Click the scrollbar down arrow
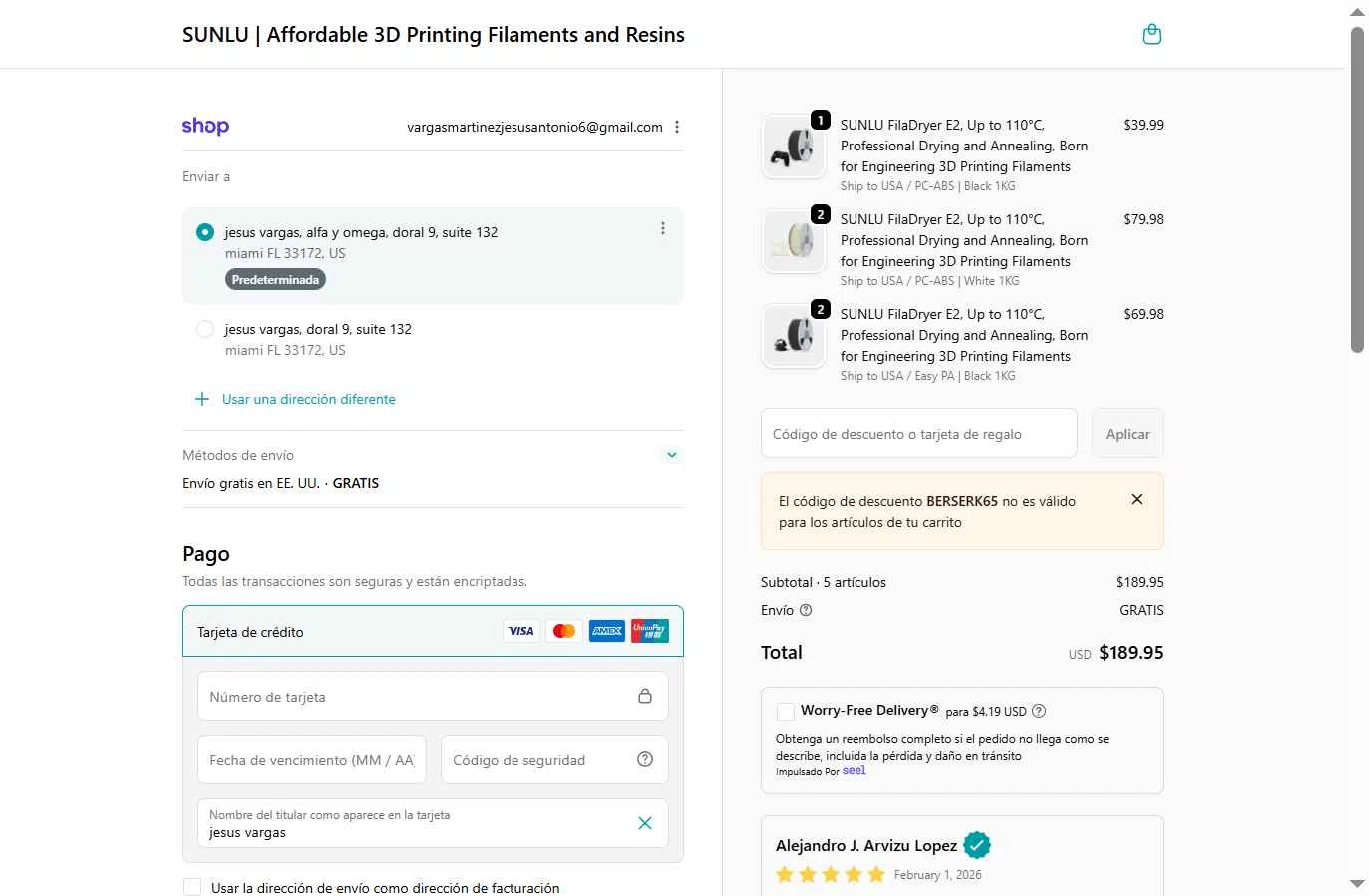Image resolution: width=1369 pixels, height=896 pixels. [x=1357, y=884]
